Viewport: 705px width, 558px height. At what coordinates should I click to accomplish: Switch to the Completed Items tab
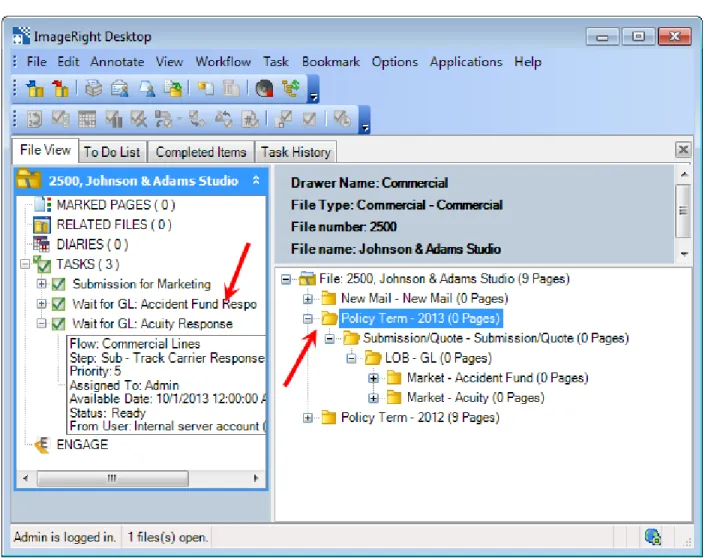tap(201, 152)
